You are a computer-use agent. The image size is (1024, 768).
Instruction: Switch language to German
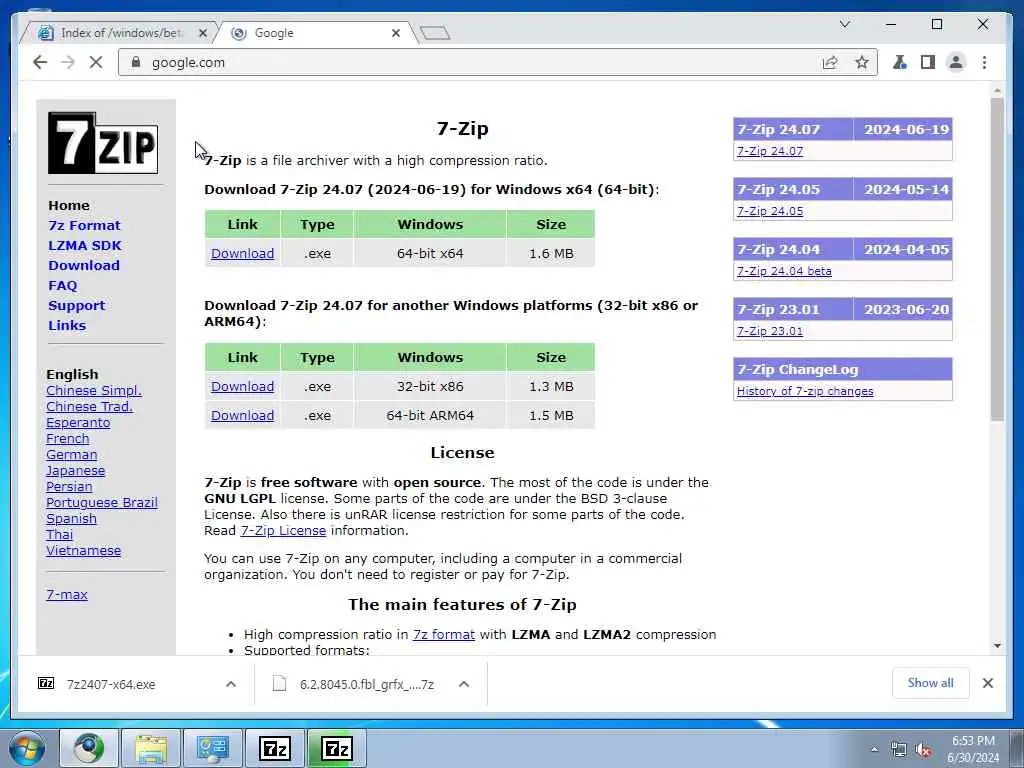pos(72,455)
